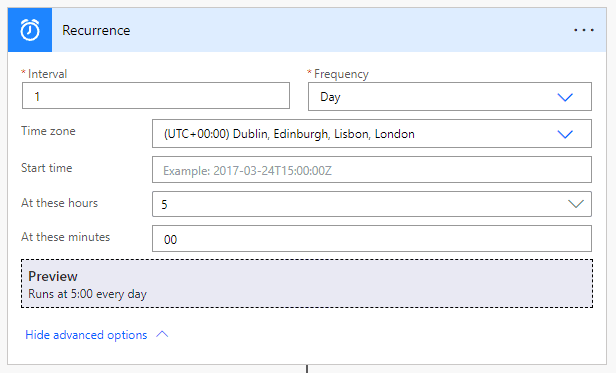Collapse with Hide advanced options link
616x373 pixels.
tap(86, 335)
